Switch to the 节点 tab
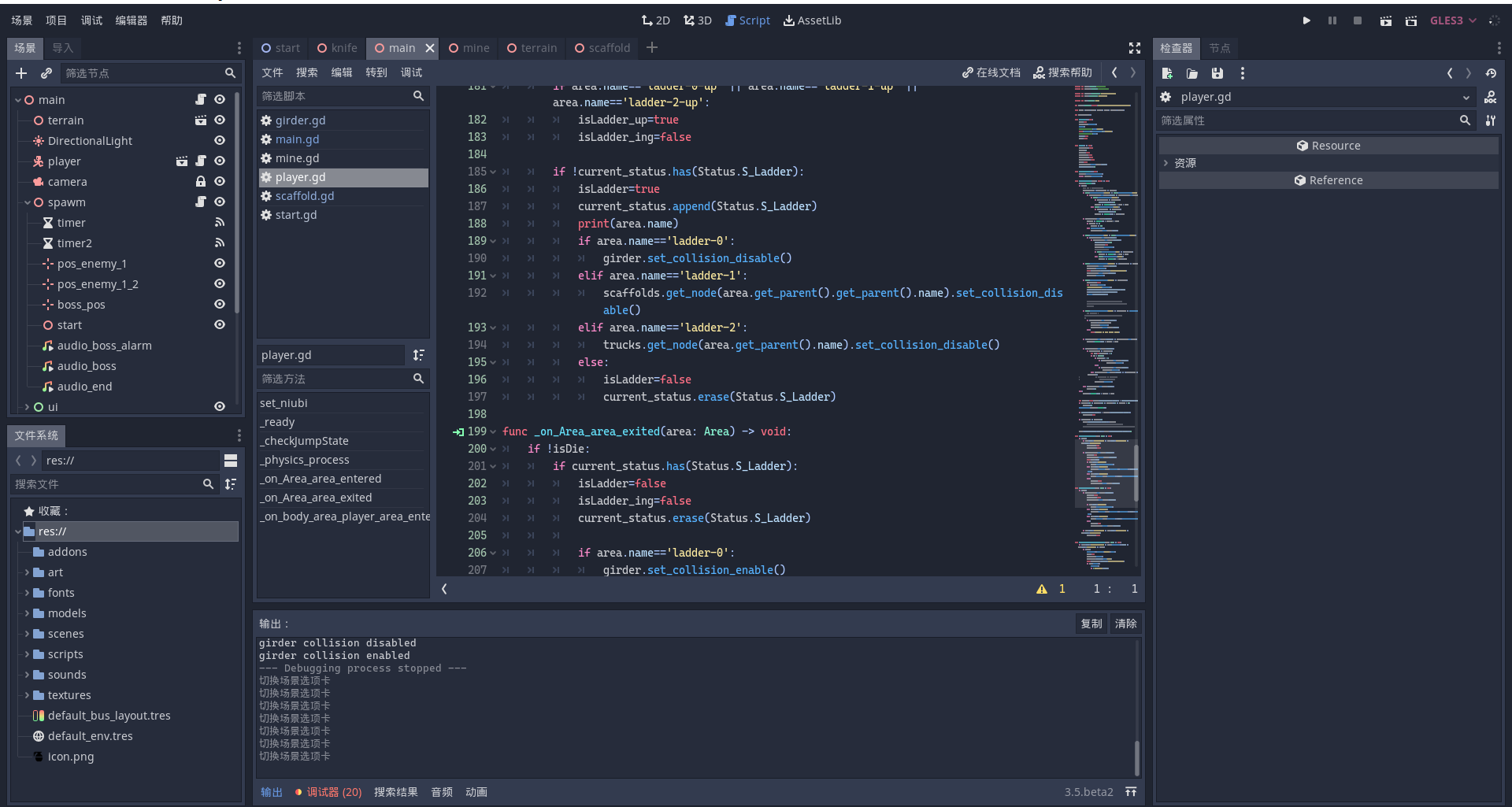Image resolution: width=1512 pixels, height=807 pixels. coord(1220,48)
